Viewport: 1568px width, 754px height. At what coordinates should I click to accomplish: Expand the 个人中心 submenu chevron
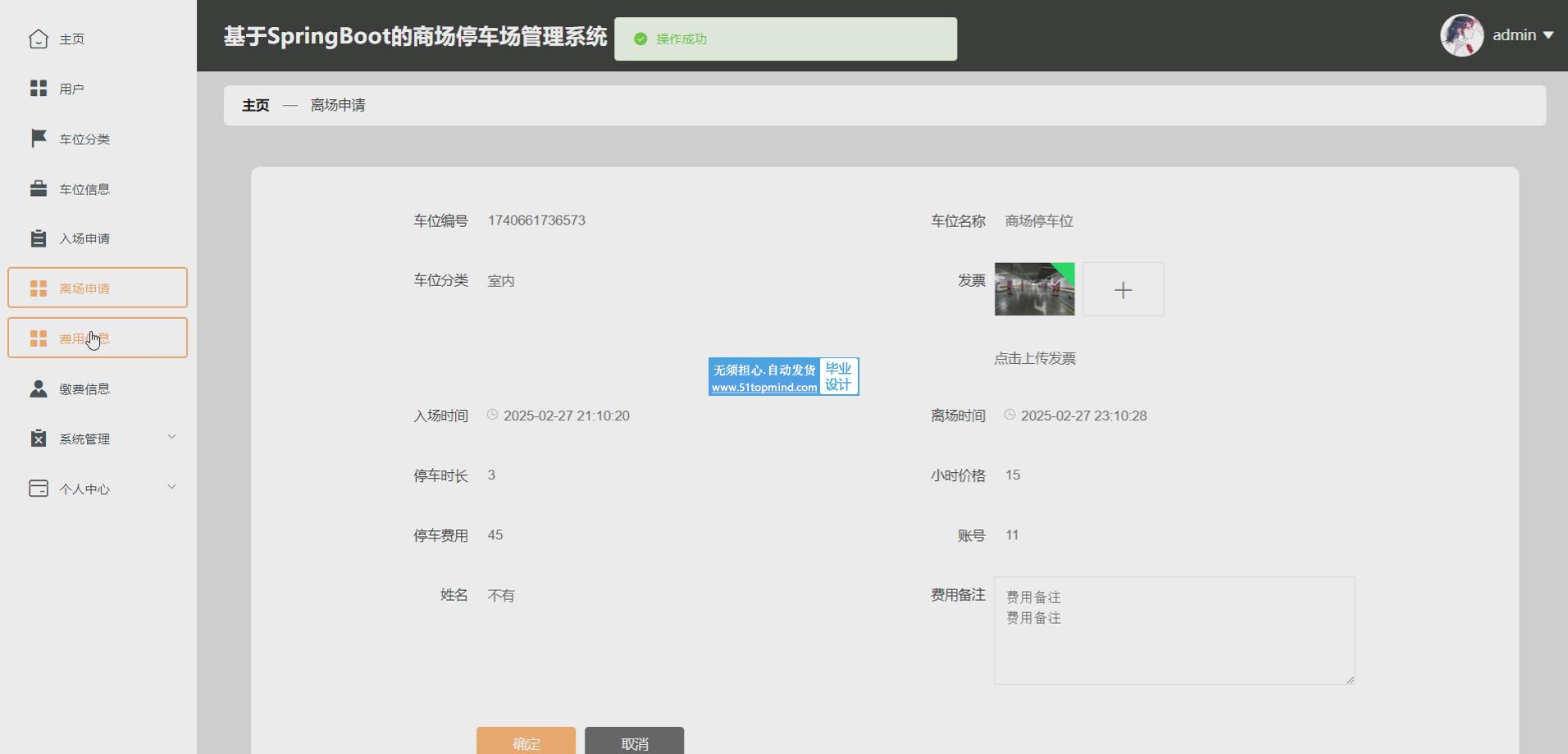(x=171, y=487)
